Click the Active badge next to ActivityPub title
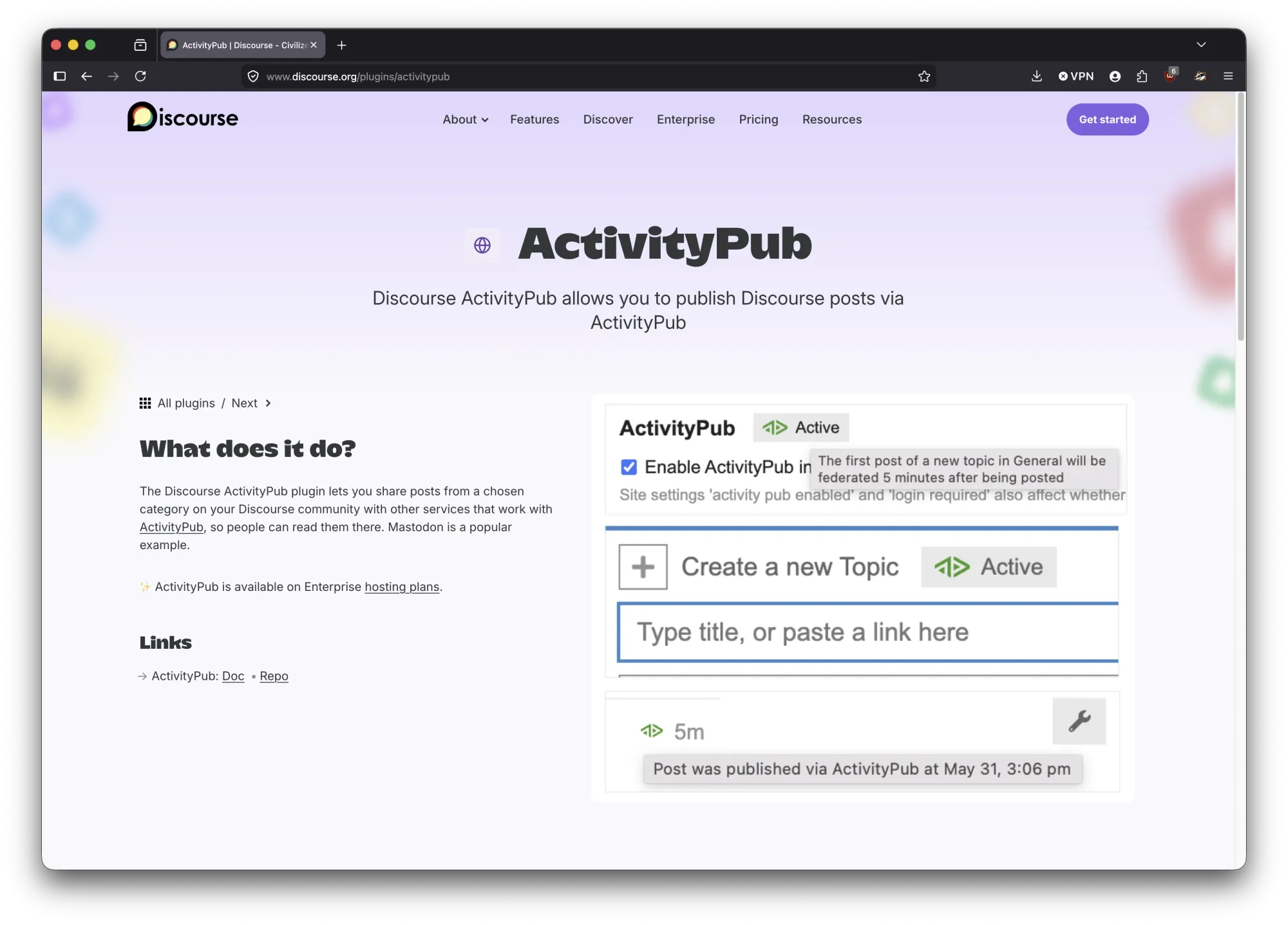The height and width of the screenshot is (925, 1288). [x=801, y=427]
